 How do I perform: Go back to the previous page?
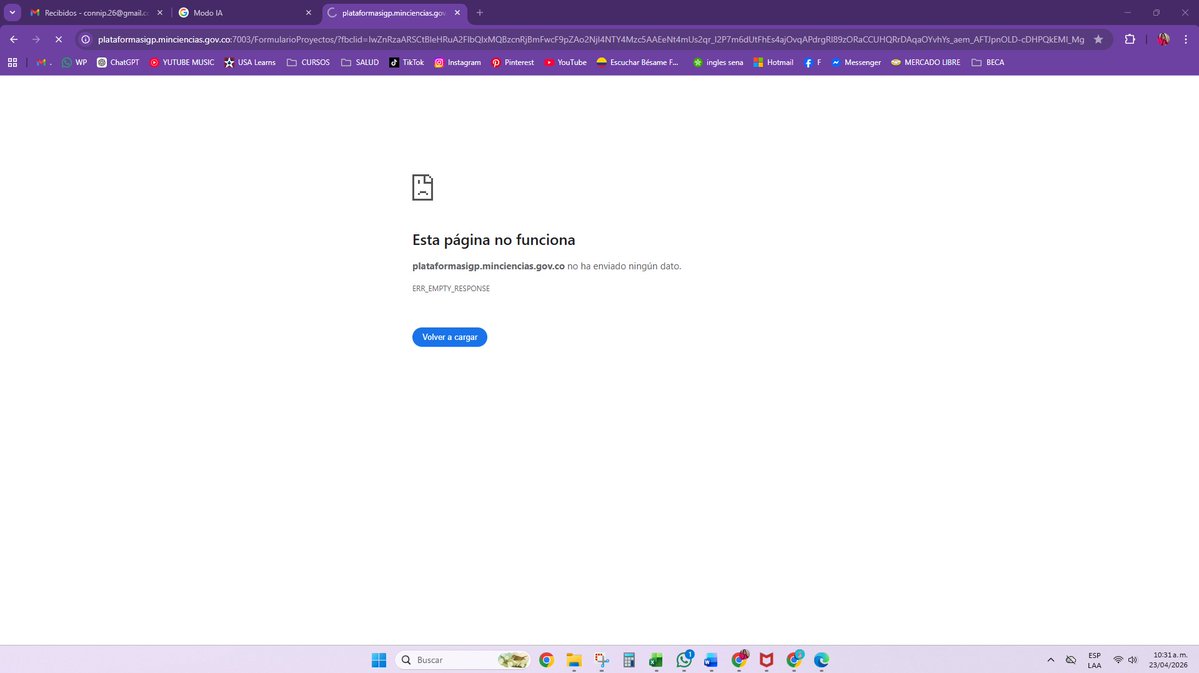point(14,39)
